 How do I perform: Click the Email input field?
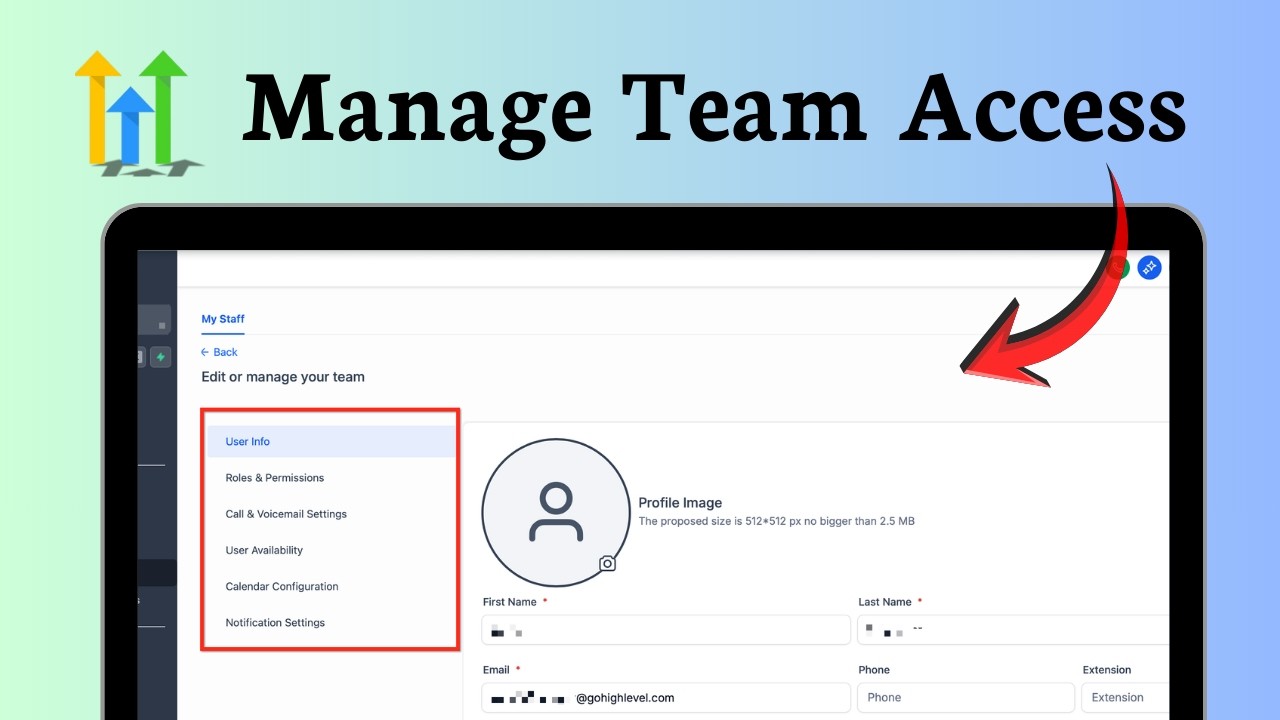666,698
